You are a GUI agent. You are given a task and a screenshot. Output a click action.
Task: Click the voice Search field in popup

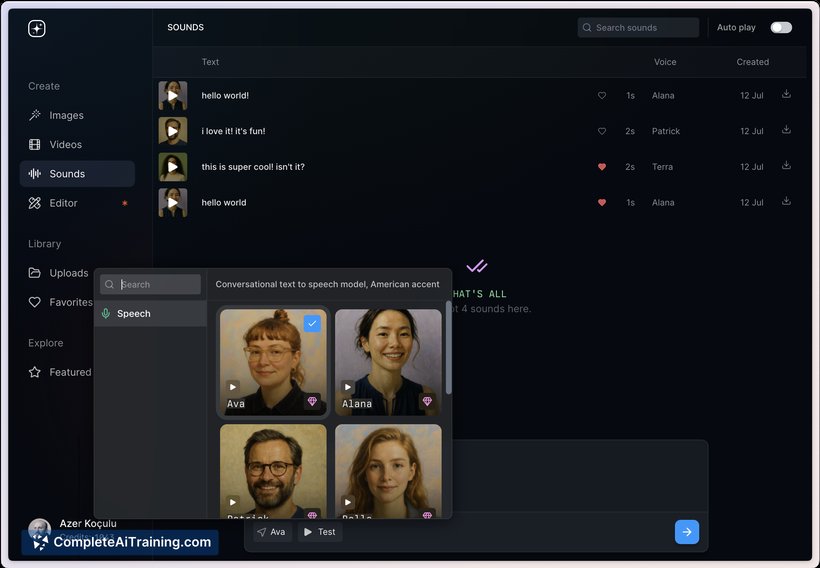(151, 285)
